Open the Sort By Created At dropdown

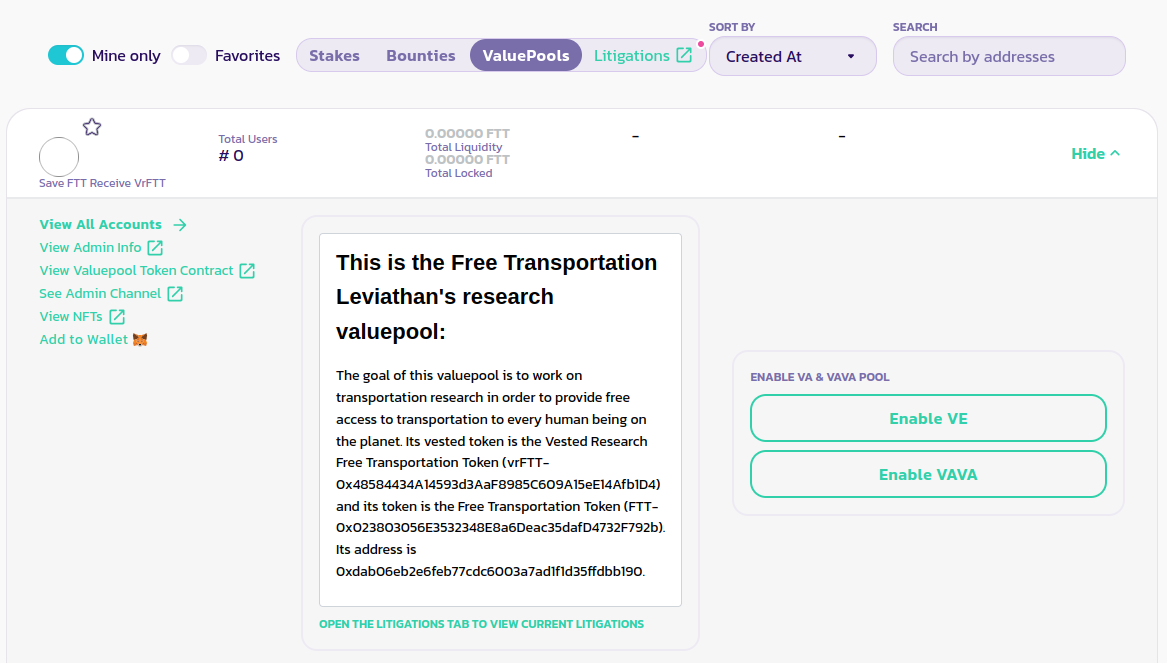[792, 57]
